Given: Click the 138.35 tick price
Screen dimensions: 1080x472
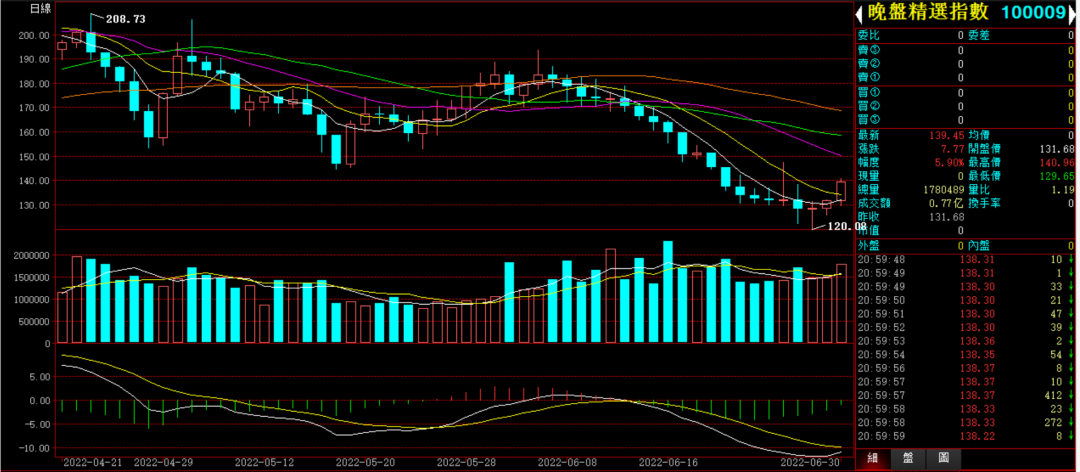Looking at the screenshot, I should [x=975, y=355].
